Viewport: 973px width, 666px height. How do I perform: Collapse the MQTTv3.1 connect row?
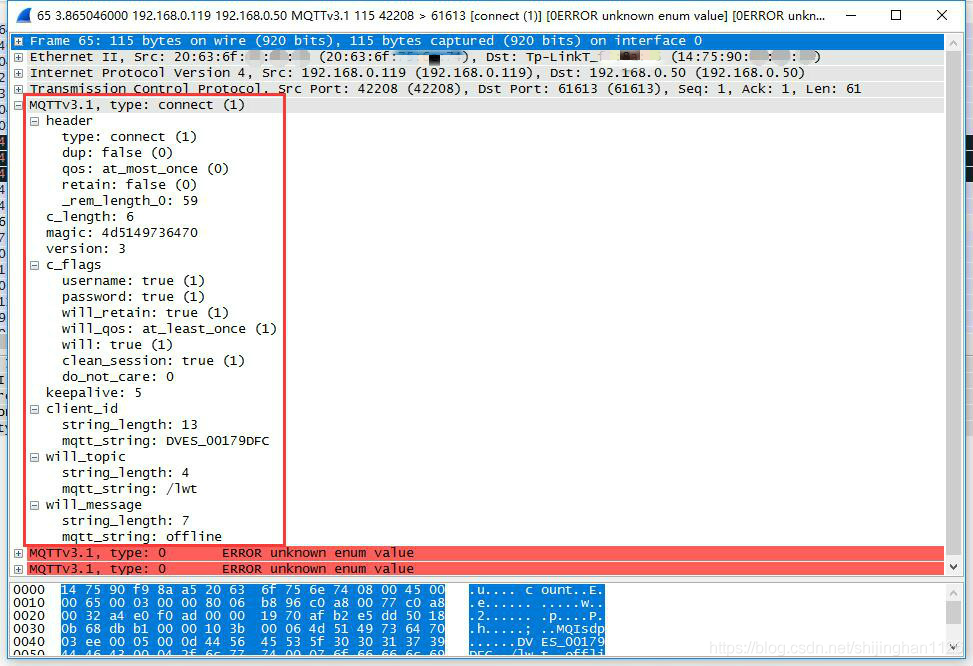[x=19, y=105]
